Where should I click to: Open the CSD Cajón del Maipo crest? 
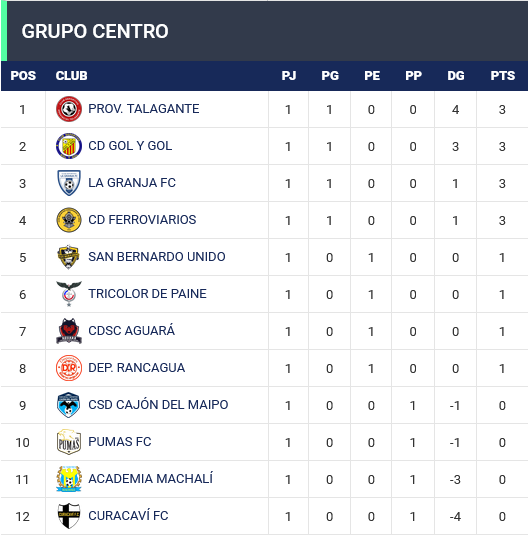pos(69,405)
